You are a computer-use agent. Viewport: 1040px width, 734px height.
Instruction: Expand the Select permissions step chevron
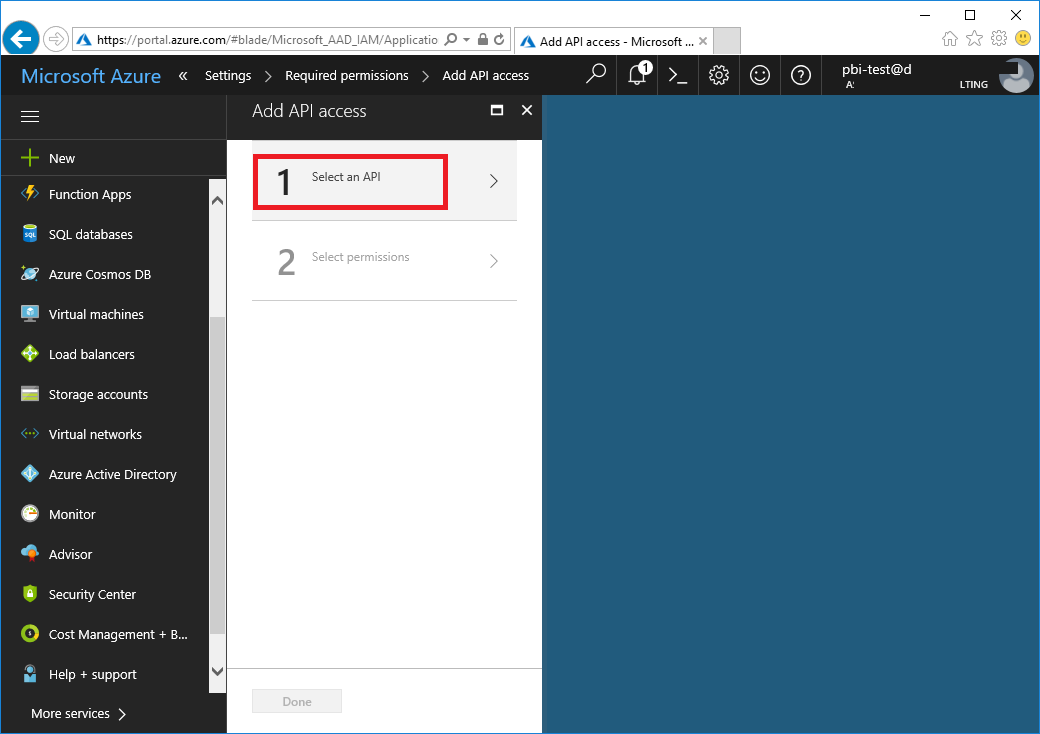(x=493, y=261)
